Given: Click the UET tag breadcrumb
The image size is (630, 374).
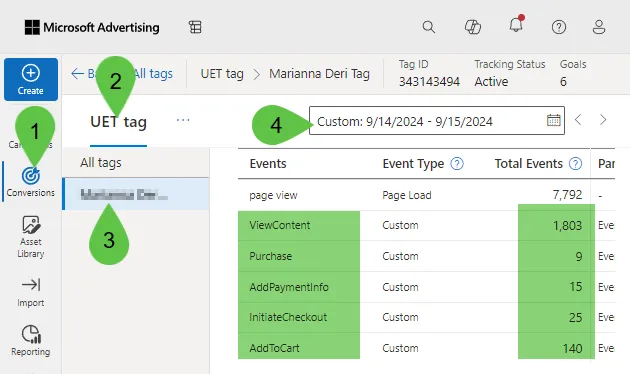Looking at the screenshot, I should click(x=222, y=74).
